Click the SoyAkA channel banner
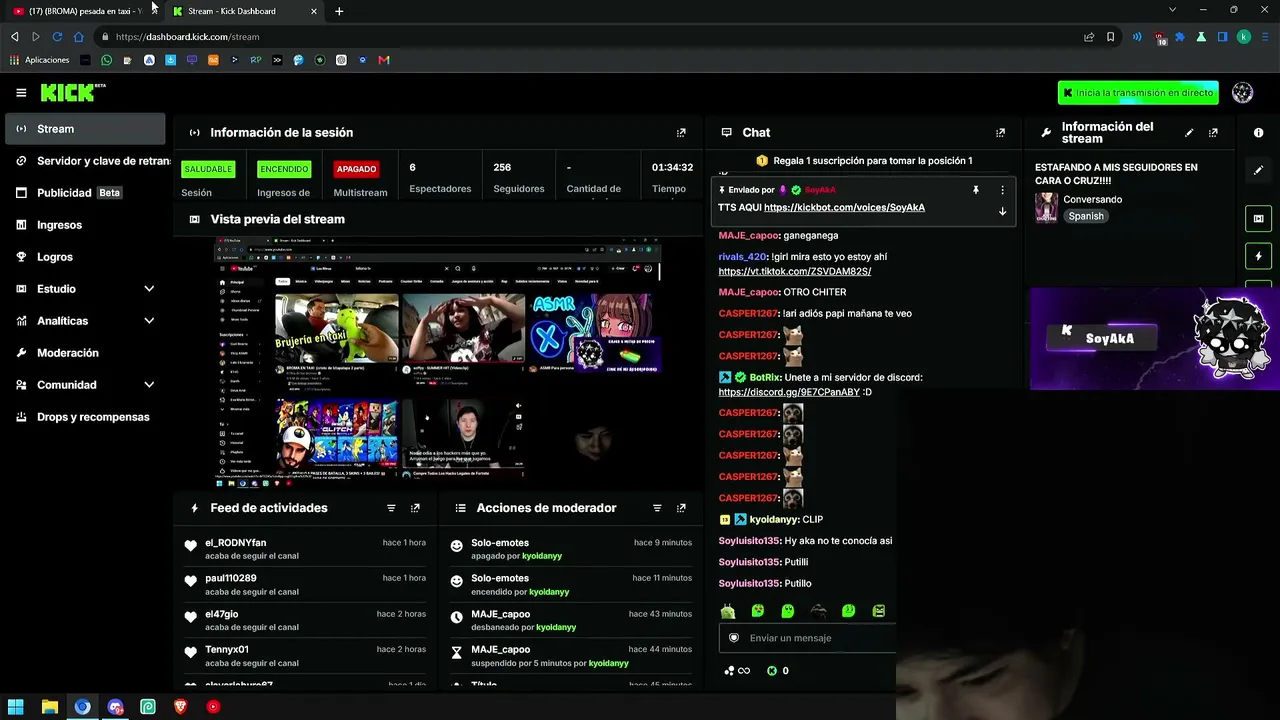 pos(1155,338)
